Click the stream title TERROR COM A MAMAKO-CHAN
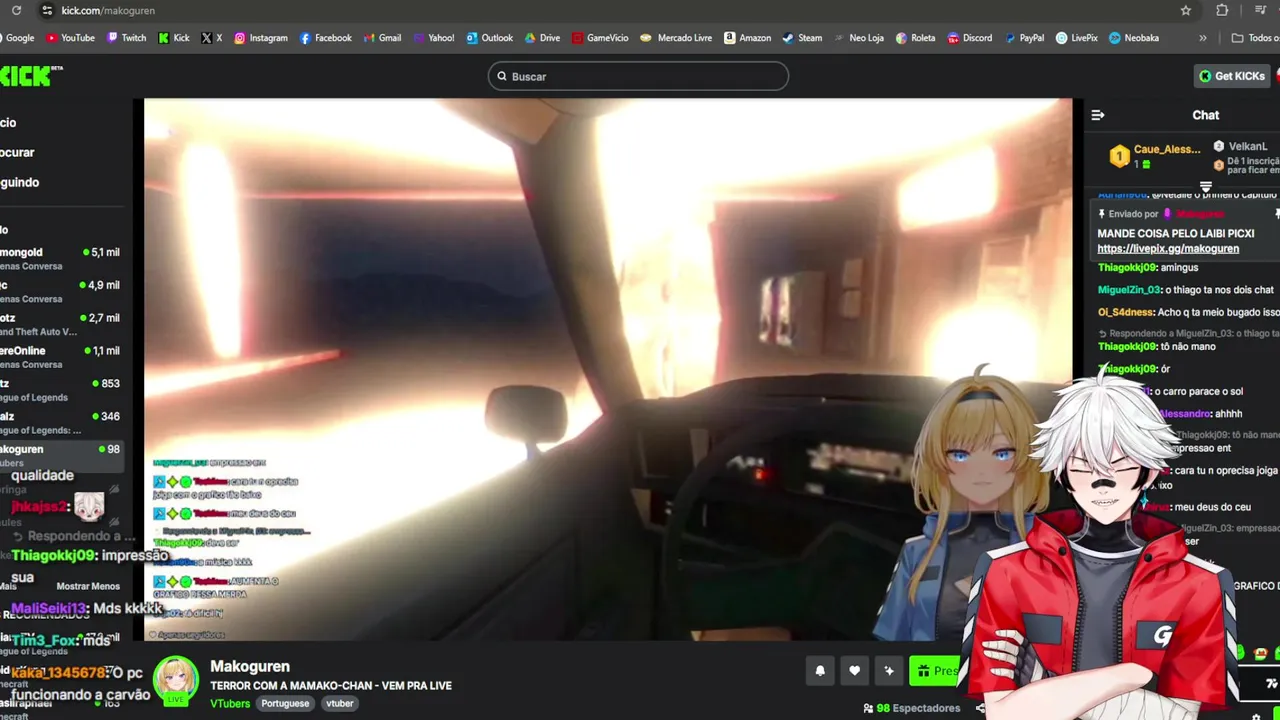The width and height of the screenshot is (1280, 720). point(331,686)
